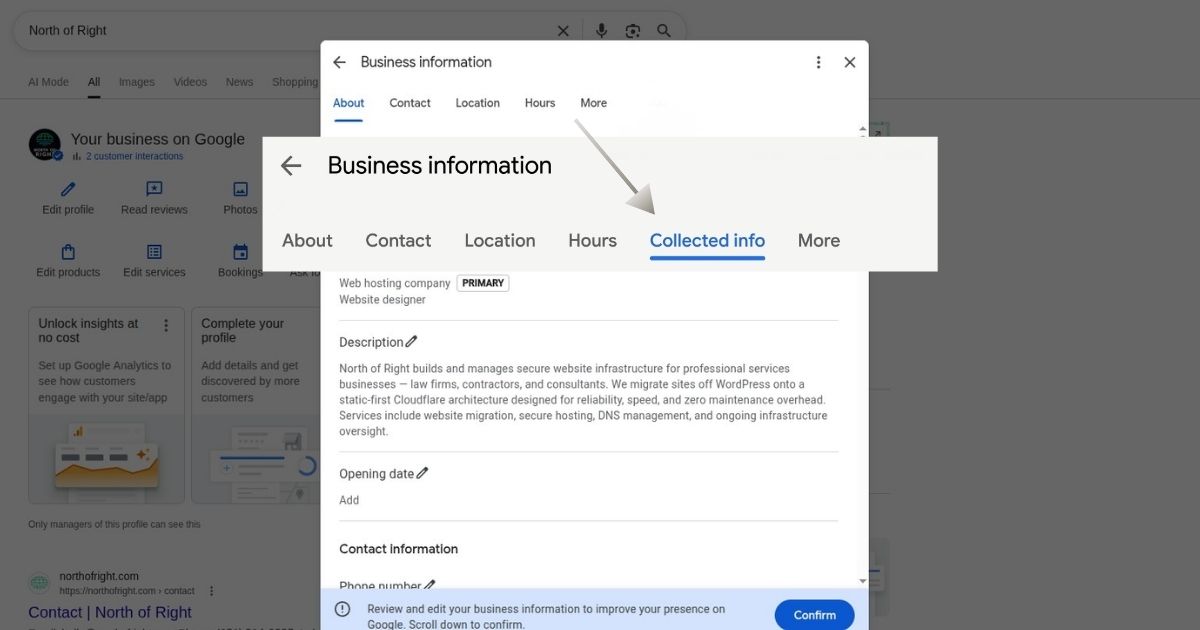The width and height of the screenshot is (1200, 630).
Task: Click the northofright.com site name in results
Action: pyautogui.click(x=99, y=576)
